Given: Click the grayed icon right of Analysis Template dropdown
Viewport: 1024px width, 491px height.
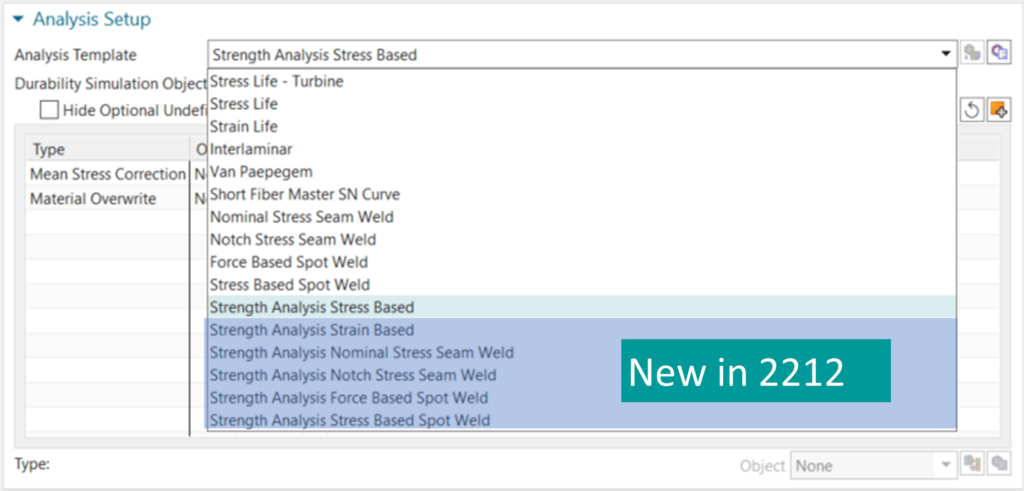Looking at the screenshot, I should click(973, 54).
